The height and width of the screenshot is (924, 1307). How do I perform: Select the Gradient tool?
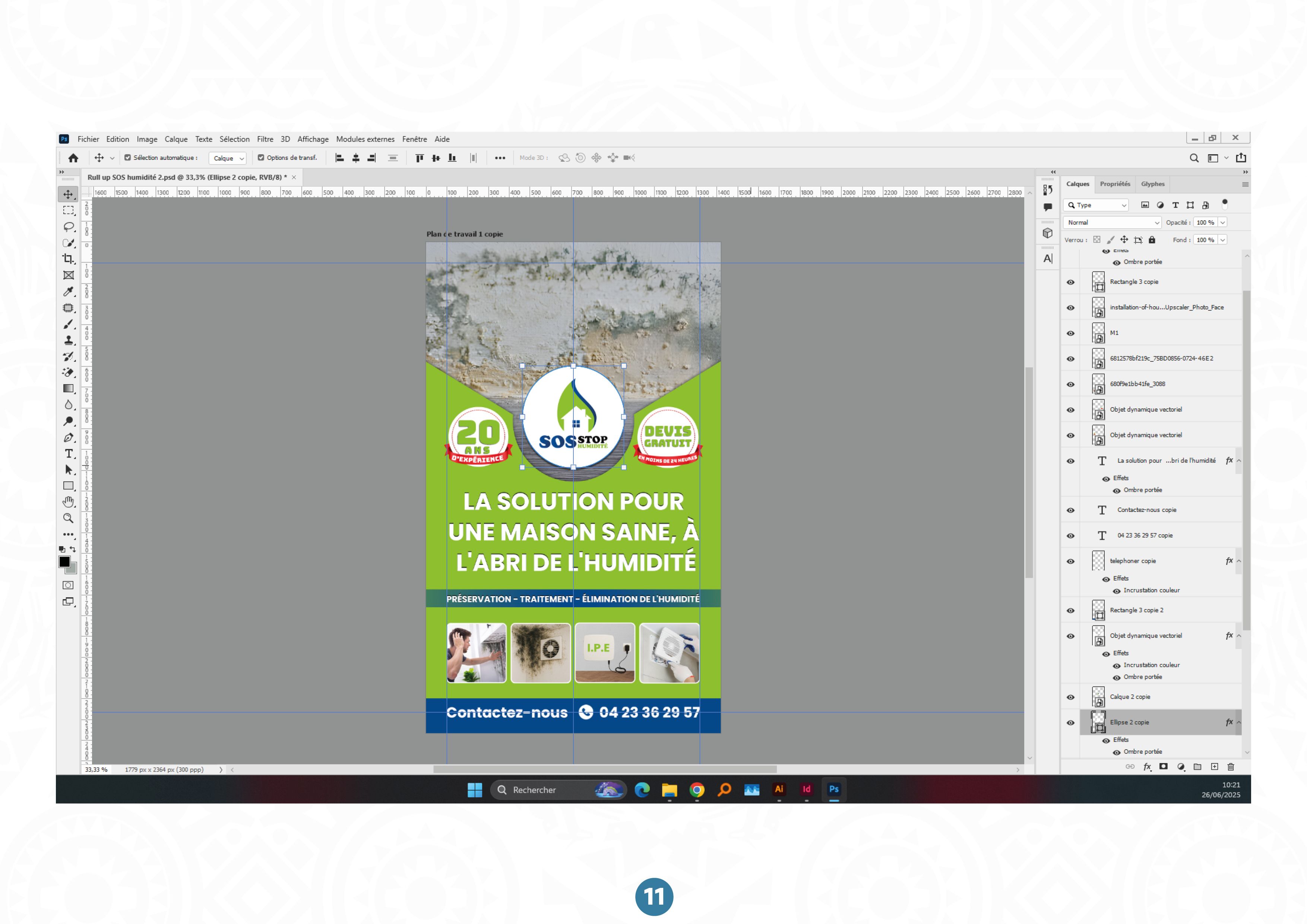[68, 389]
